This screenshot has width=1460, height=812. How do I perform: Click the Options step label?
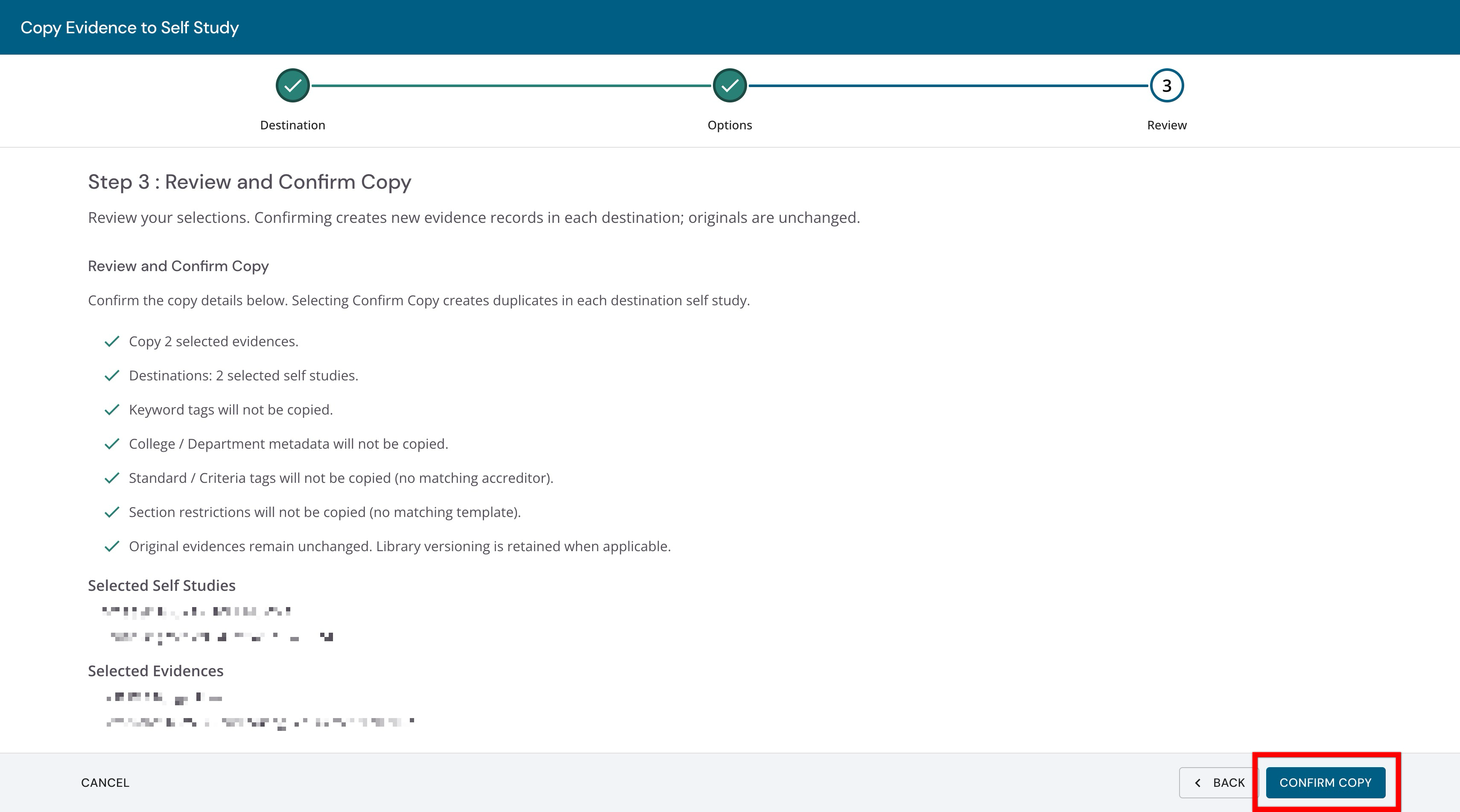tap(730, 125)
